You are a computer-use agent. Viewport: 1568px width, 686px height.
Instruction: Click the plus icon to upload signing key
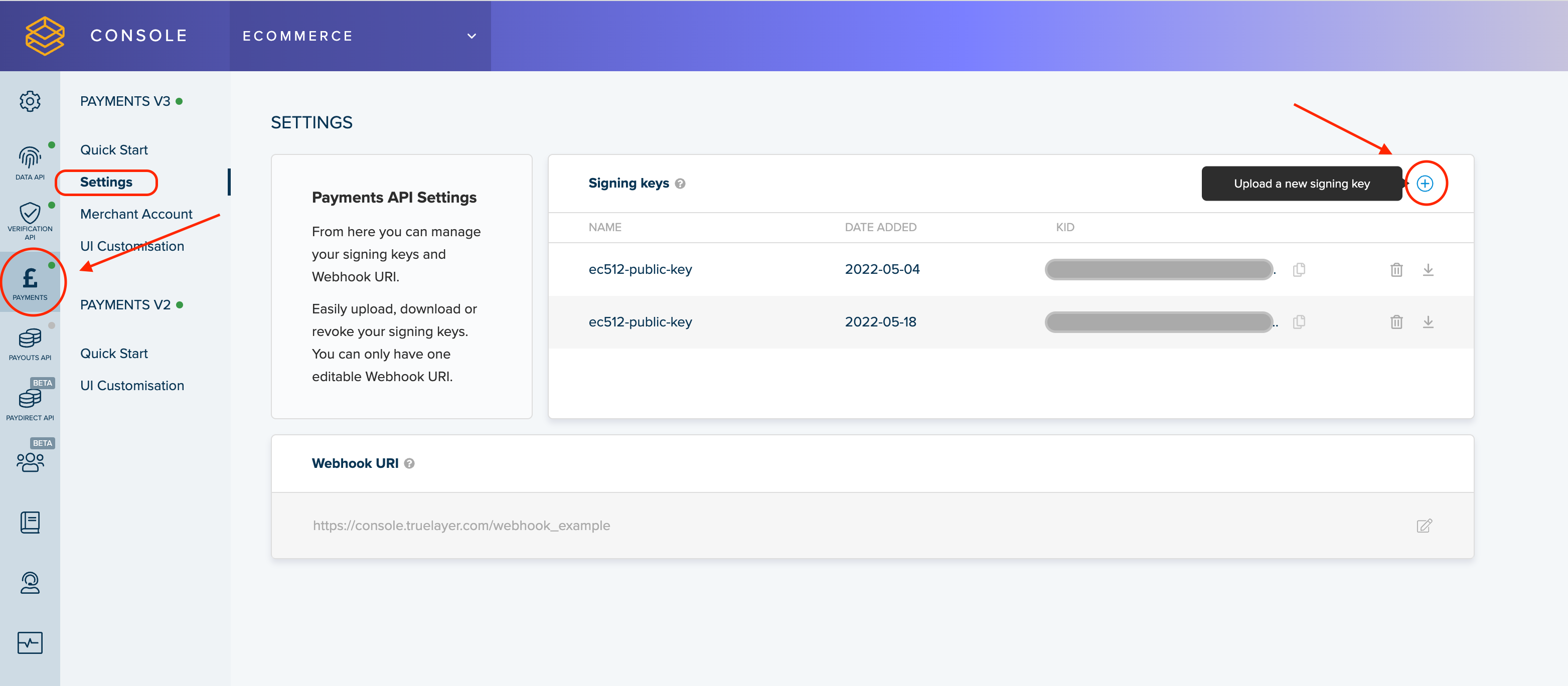(1425, 183)
